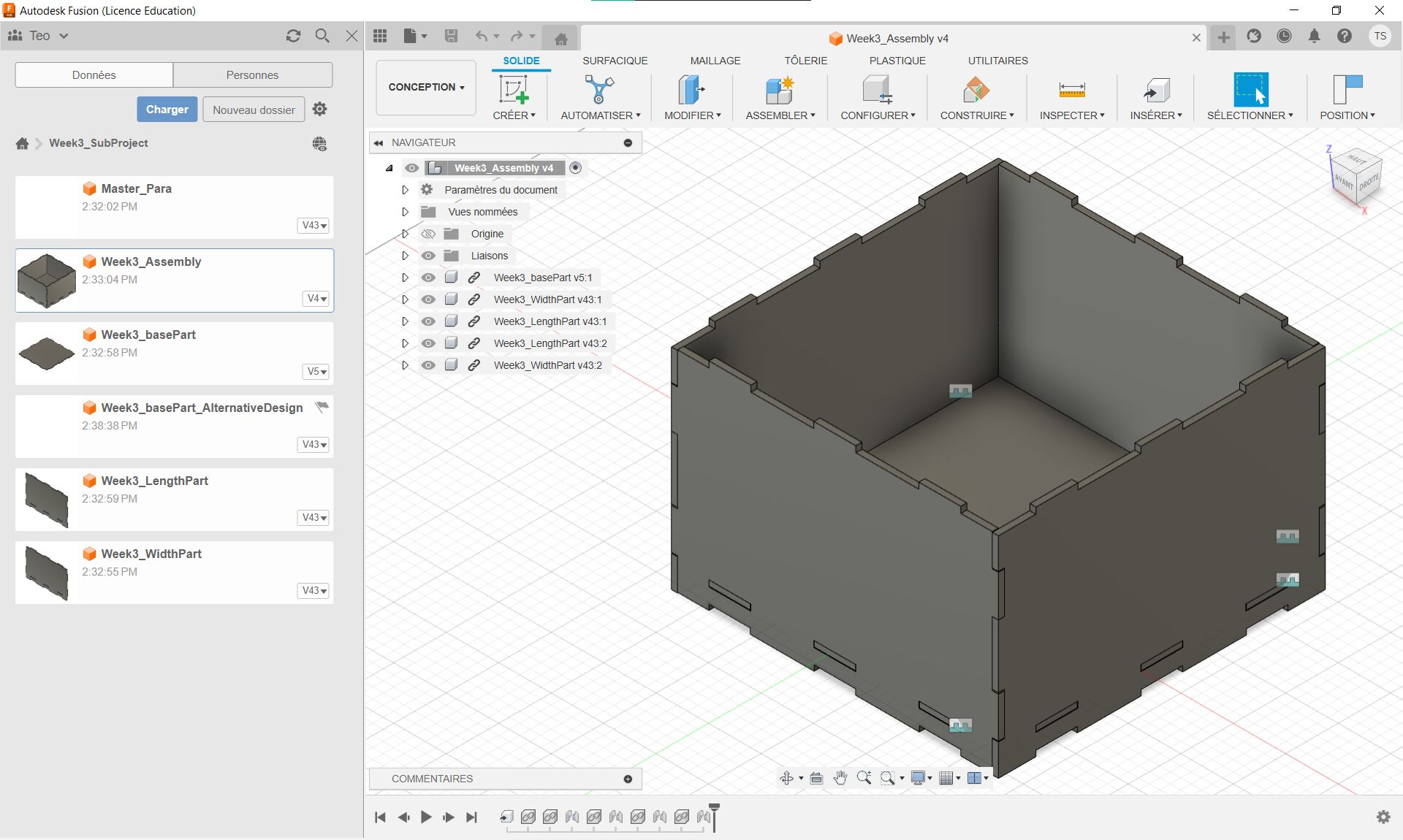
Task: Switch to the MAILLAGE tab
Action: [715, 61]
